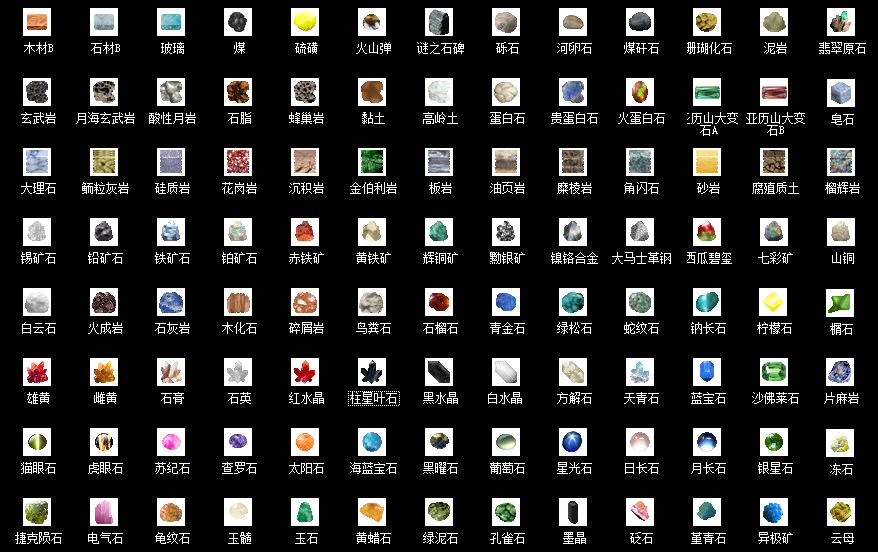This screenshot has height=552, width=878.
Task: Click the 异极矿 blue mineral icon
Action: click(x=774, y=512)
